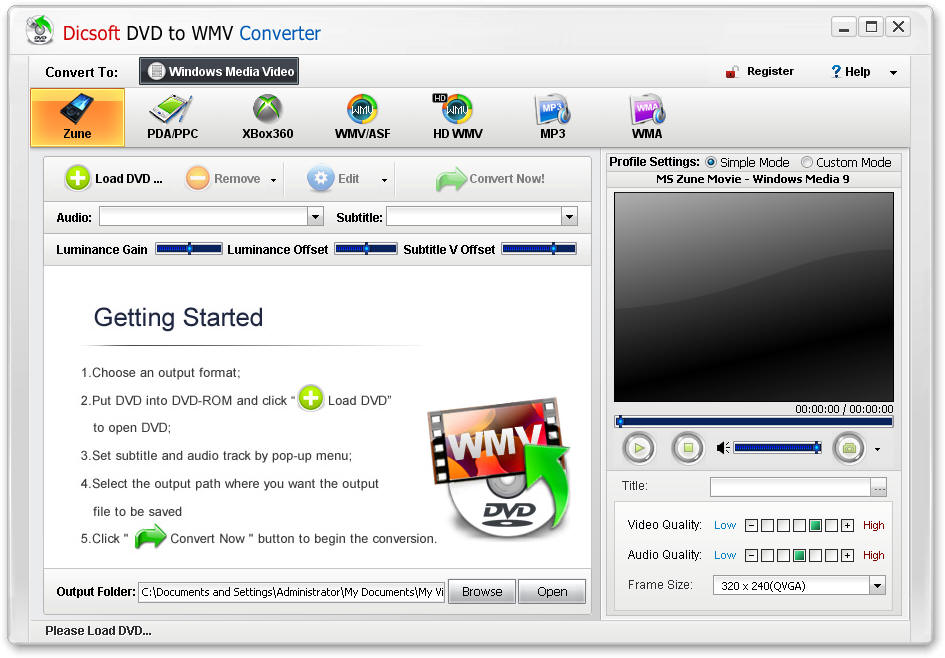Click the Edit button label

348,179
